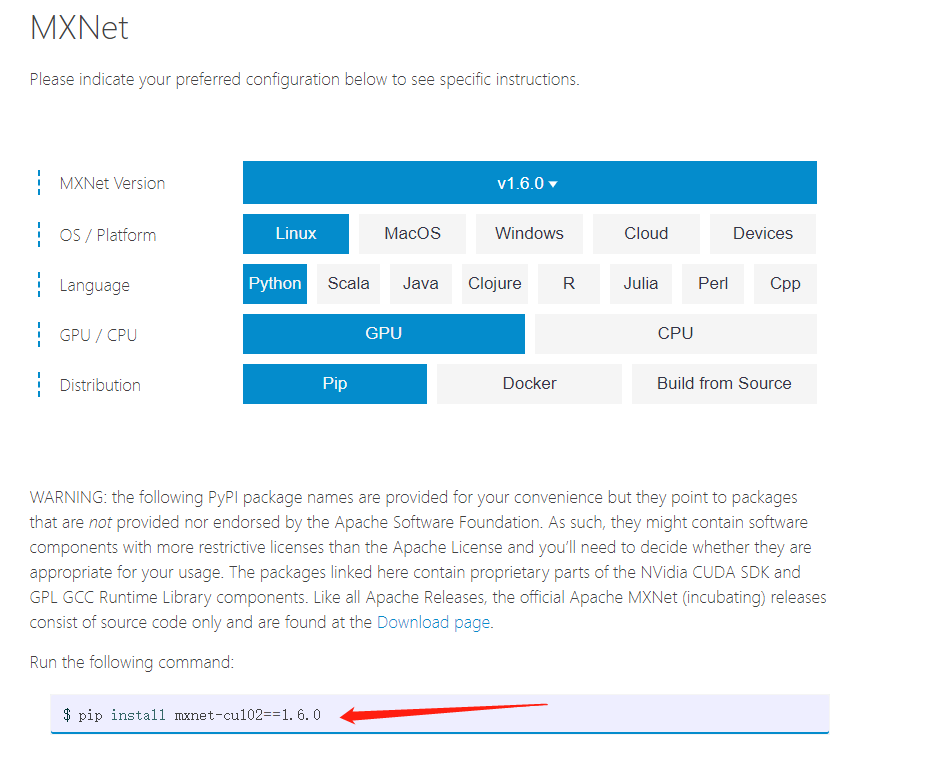Select Linux as the platform

pyautogui.click(x=296, y=233)
